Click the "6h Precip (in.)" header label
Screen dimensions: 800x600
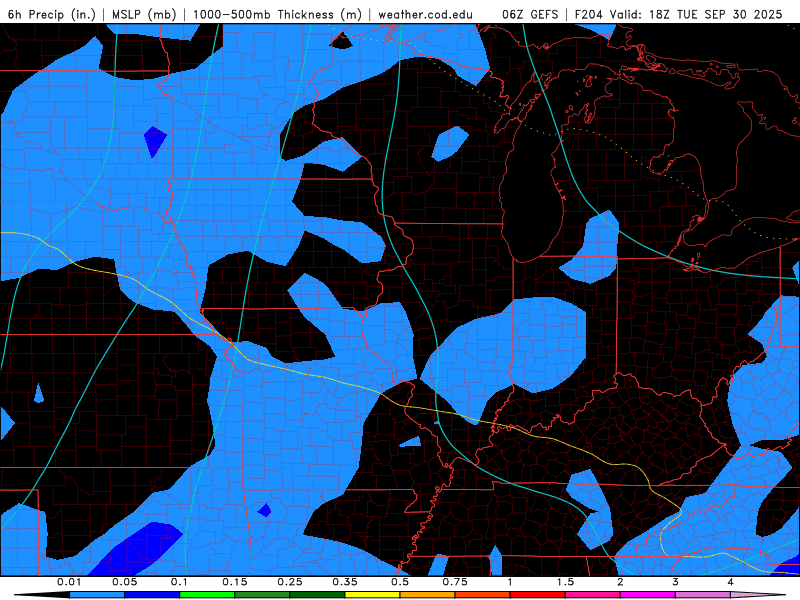click(x=52, y=14)
